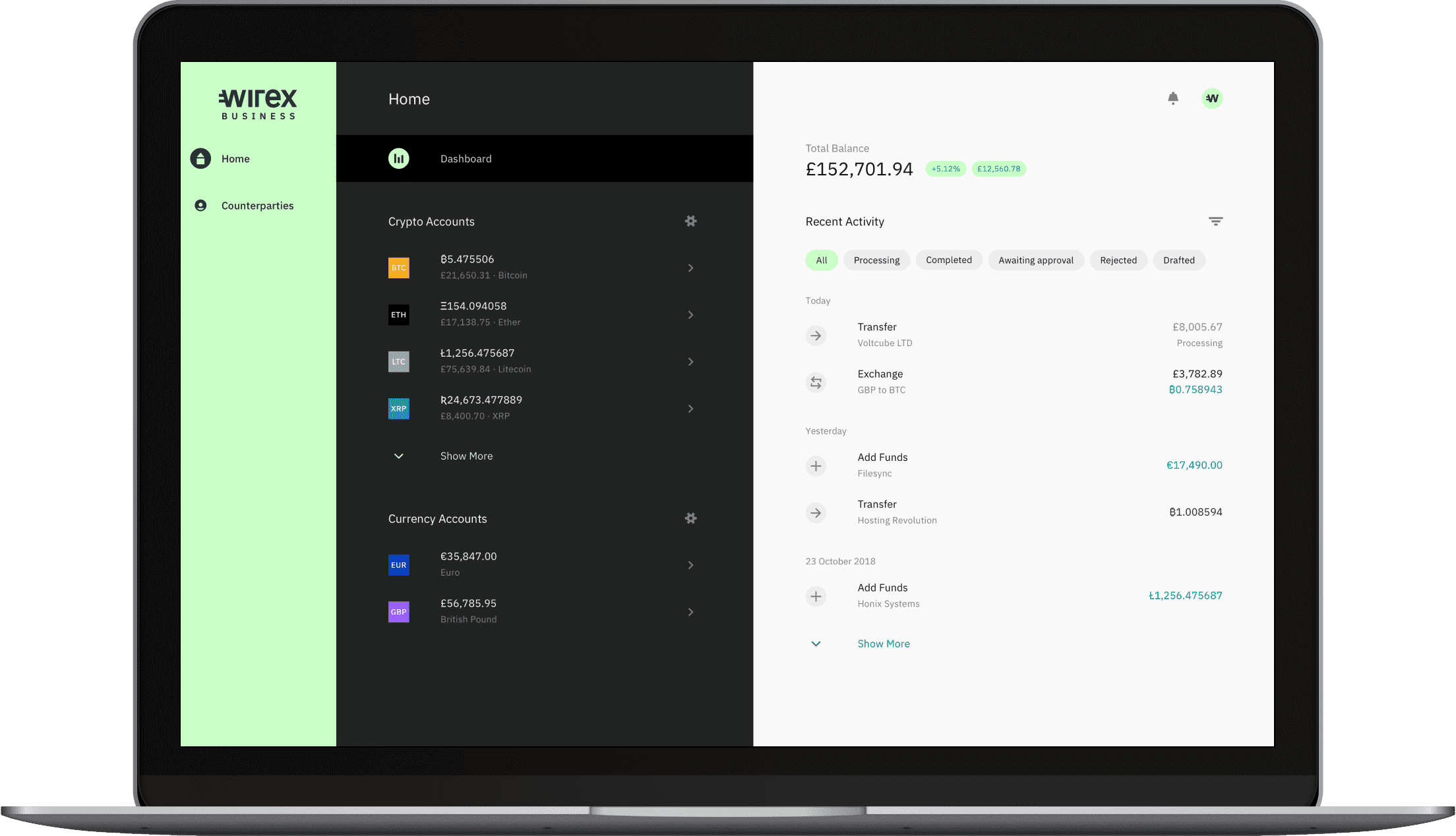Click the BTC account icon

pos(398,268)
